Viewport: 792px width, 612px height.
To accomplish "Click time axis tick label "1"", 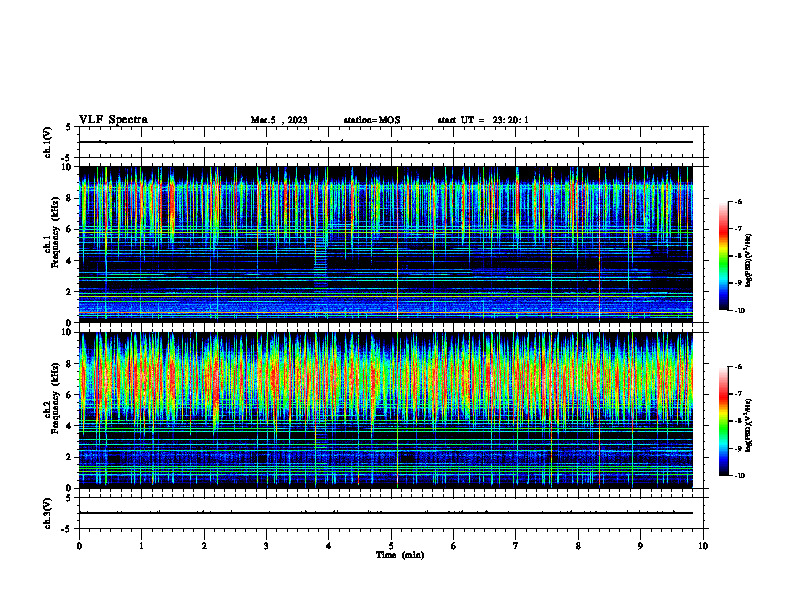I will coord(141,546).
